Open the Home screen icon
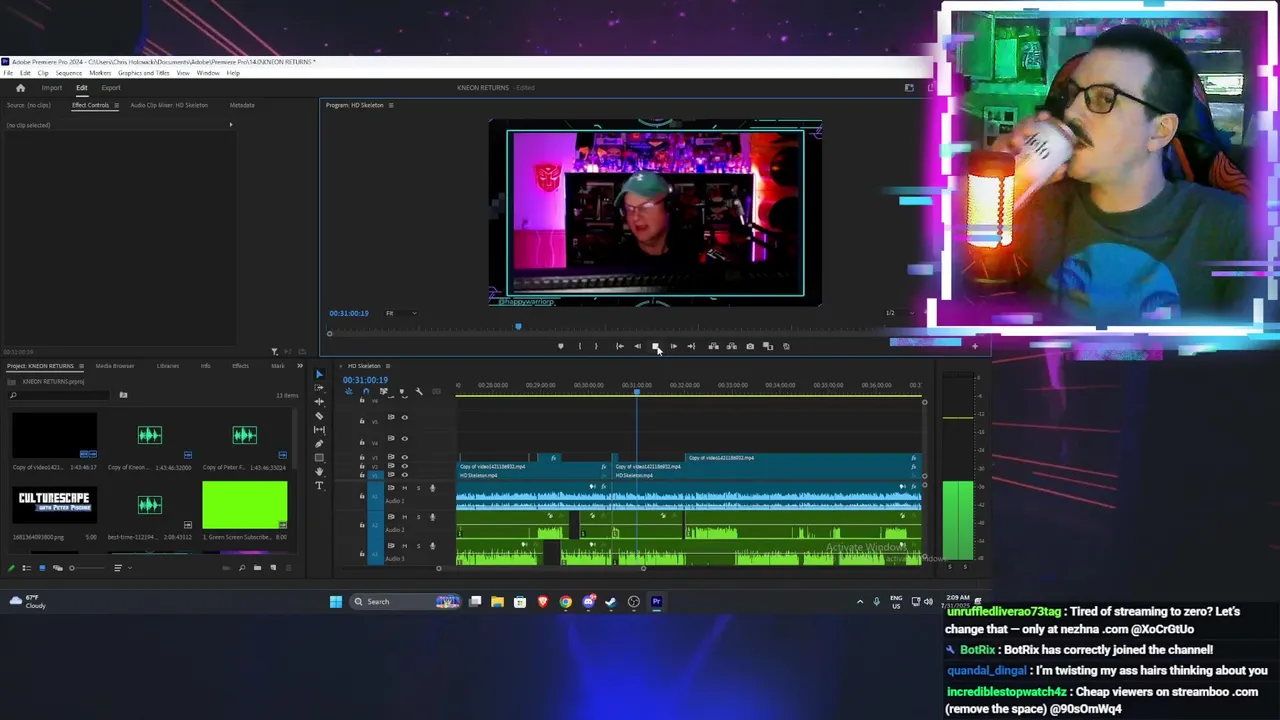 (x=20, y=88)
